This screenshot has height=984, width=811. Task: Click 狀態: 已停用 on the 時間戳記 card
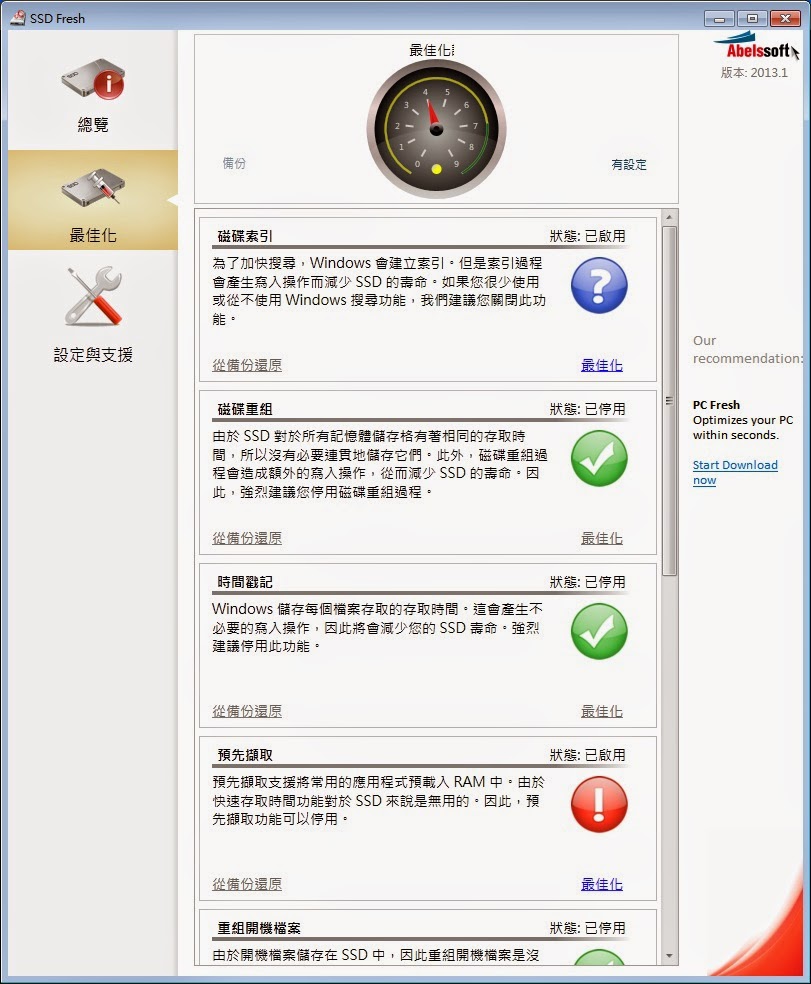588,582
